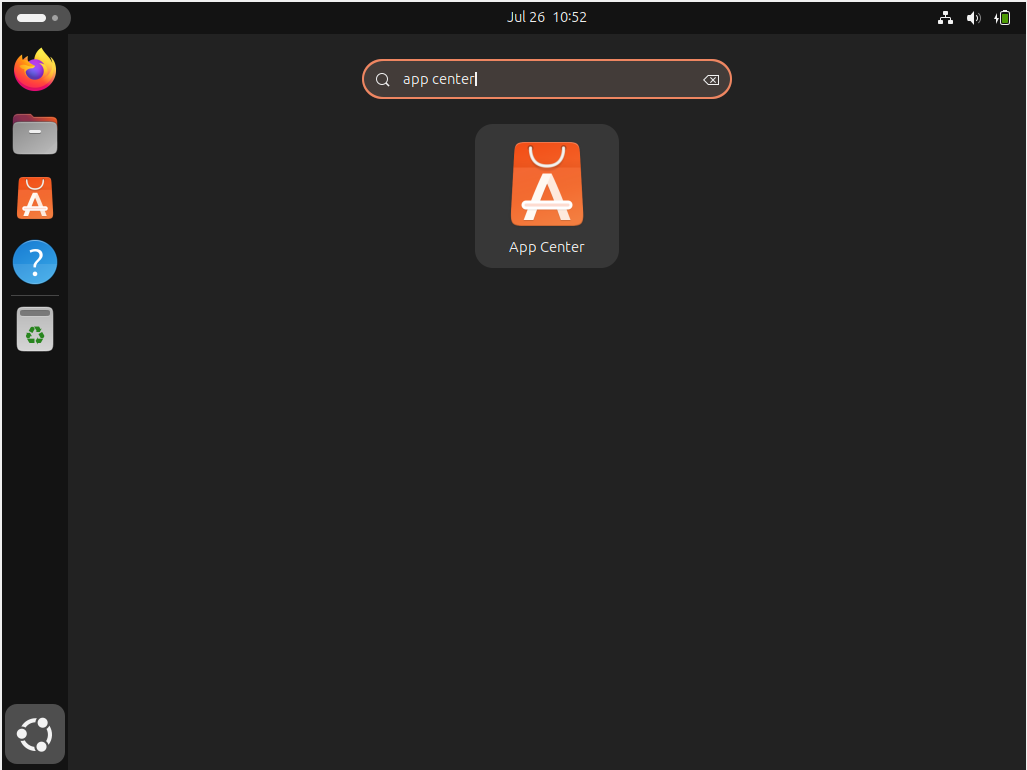Screen dimensions: 1027x770
Task: Click the Show Apps Ubuntu grid icon
Action: 34,733
